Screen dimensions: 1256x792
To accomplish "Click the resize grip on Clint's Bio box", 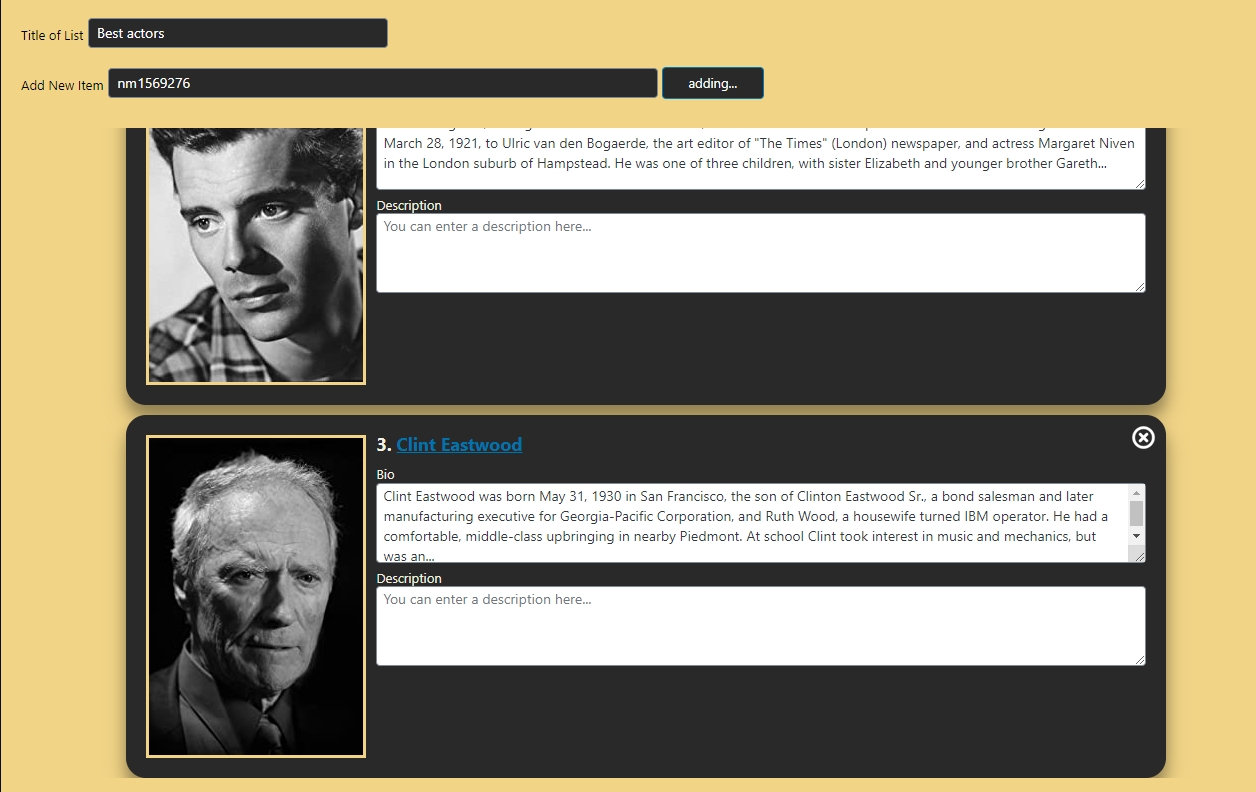I will [1137, 555].
